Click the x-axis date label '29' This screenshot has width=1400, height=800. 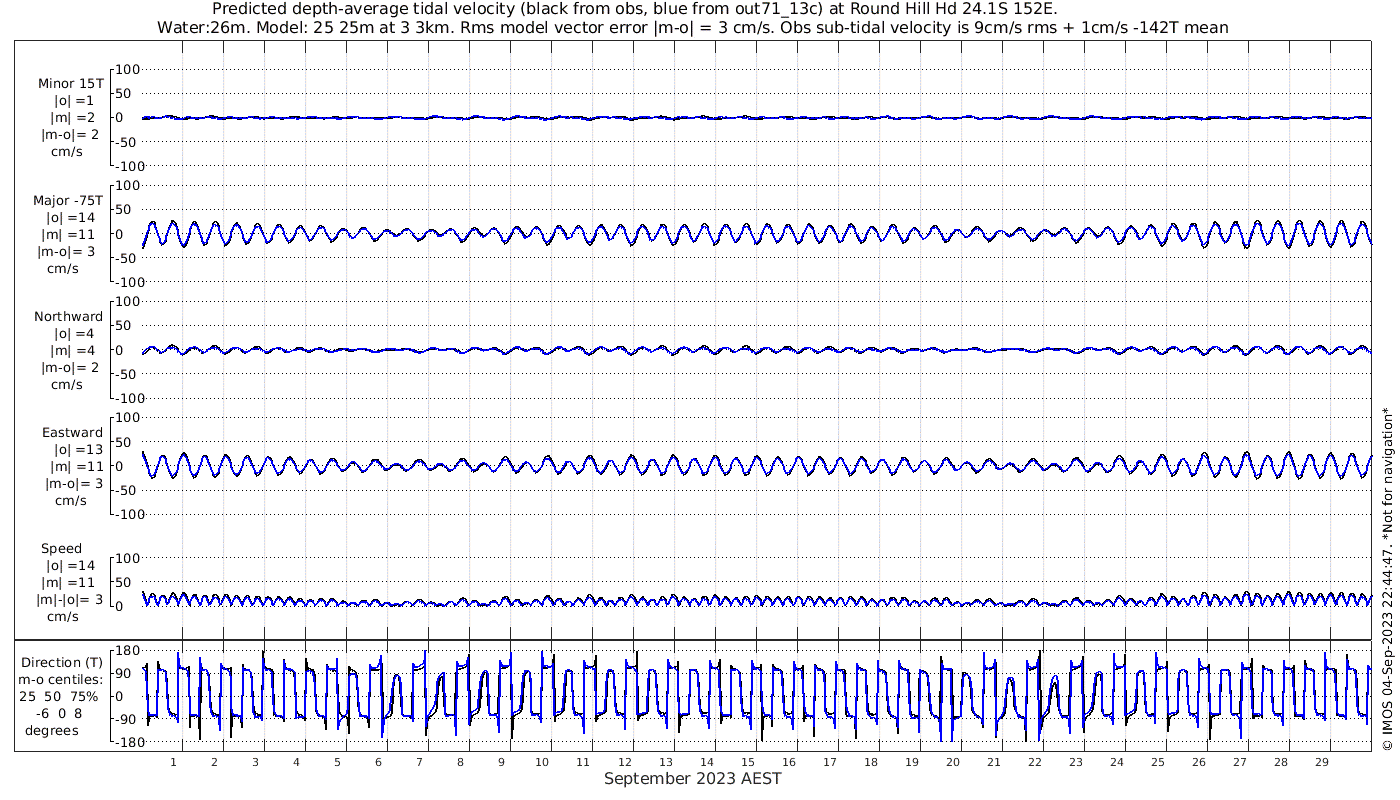tap(1321, 762)
